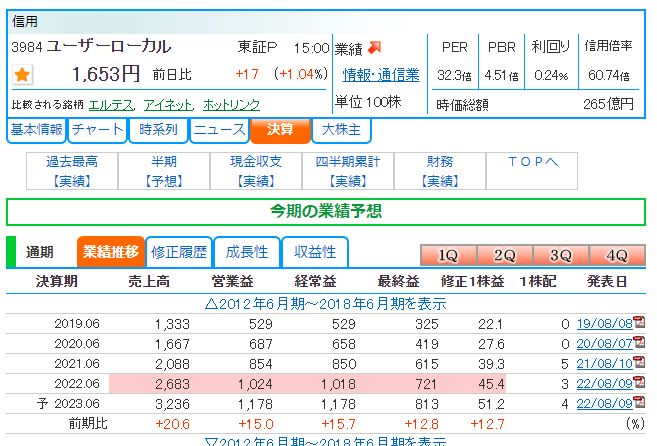
Task: Click 2019.06 period cell
Action: tap(77, 324)
